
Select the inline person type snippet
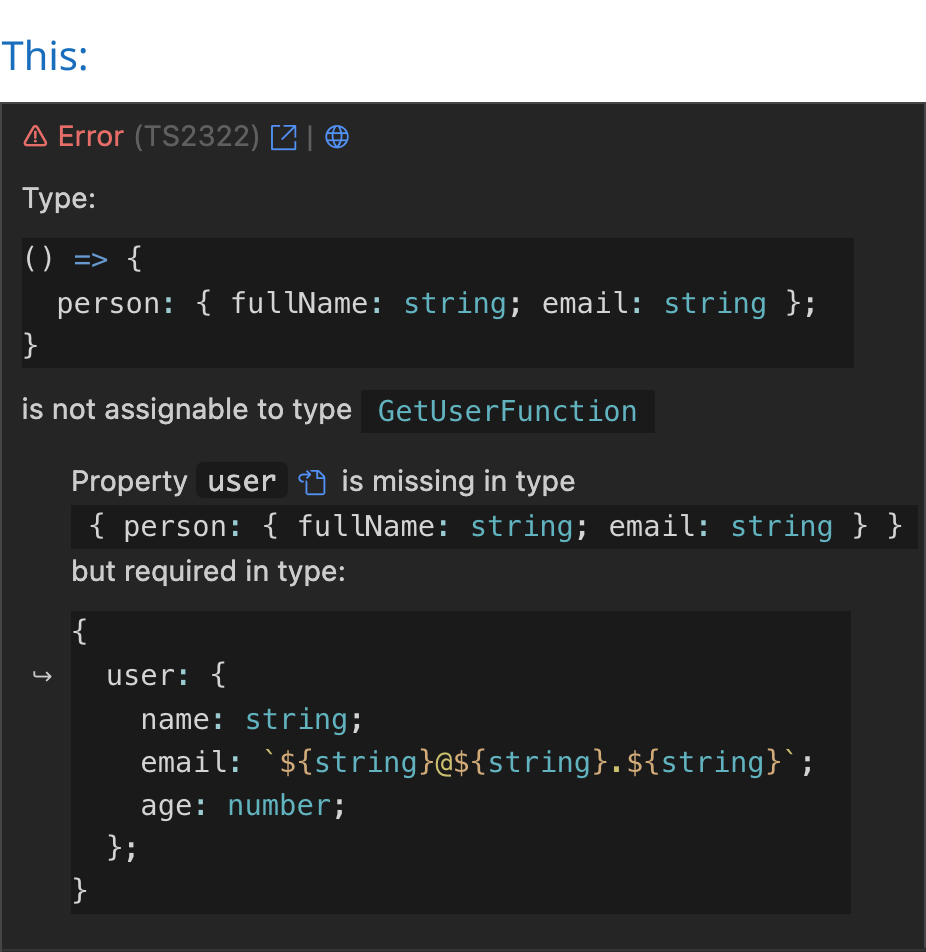tap(492, 526)
